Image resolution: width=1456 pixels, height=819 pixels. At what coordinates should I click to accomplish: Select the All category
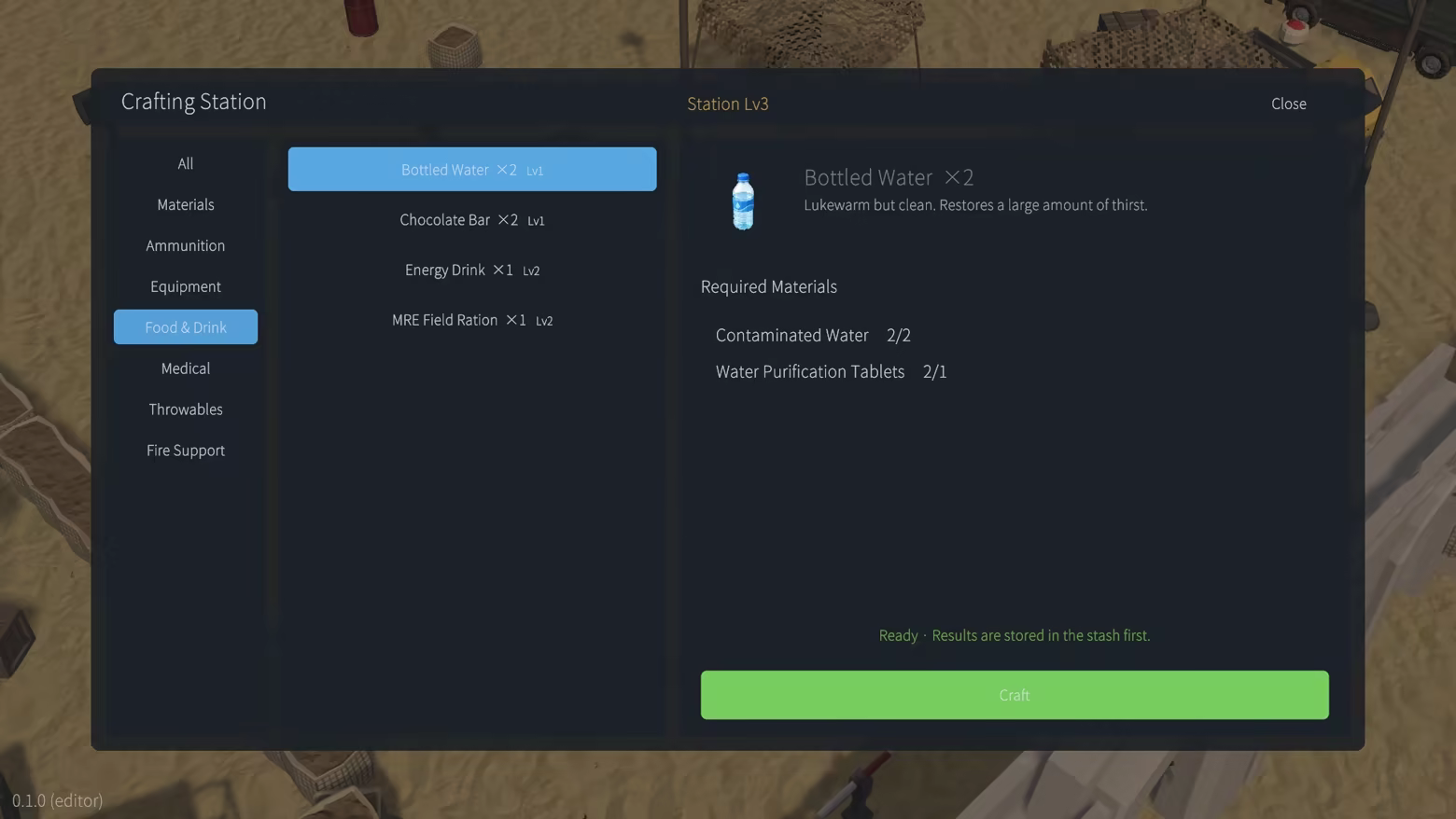point(186,163)
